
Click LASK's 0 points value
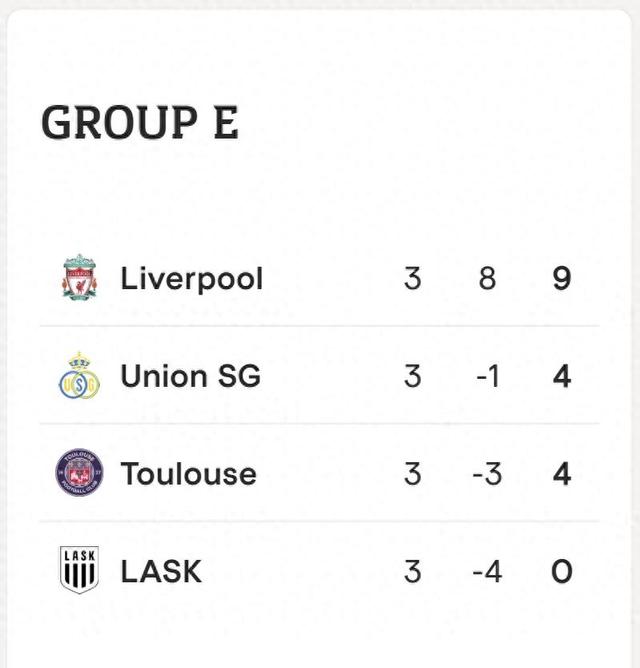coord(561,571)
